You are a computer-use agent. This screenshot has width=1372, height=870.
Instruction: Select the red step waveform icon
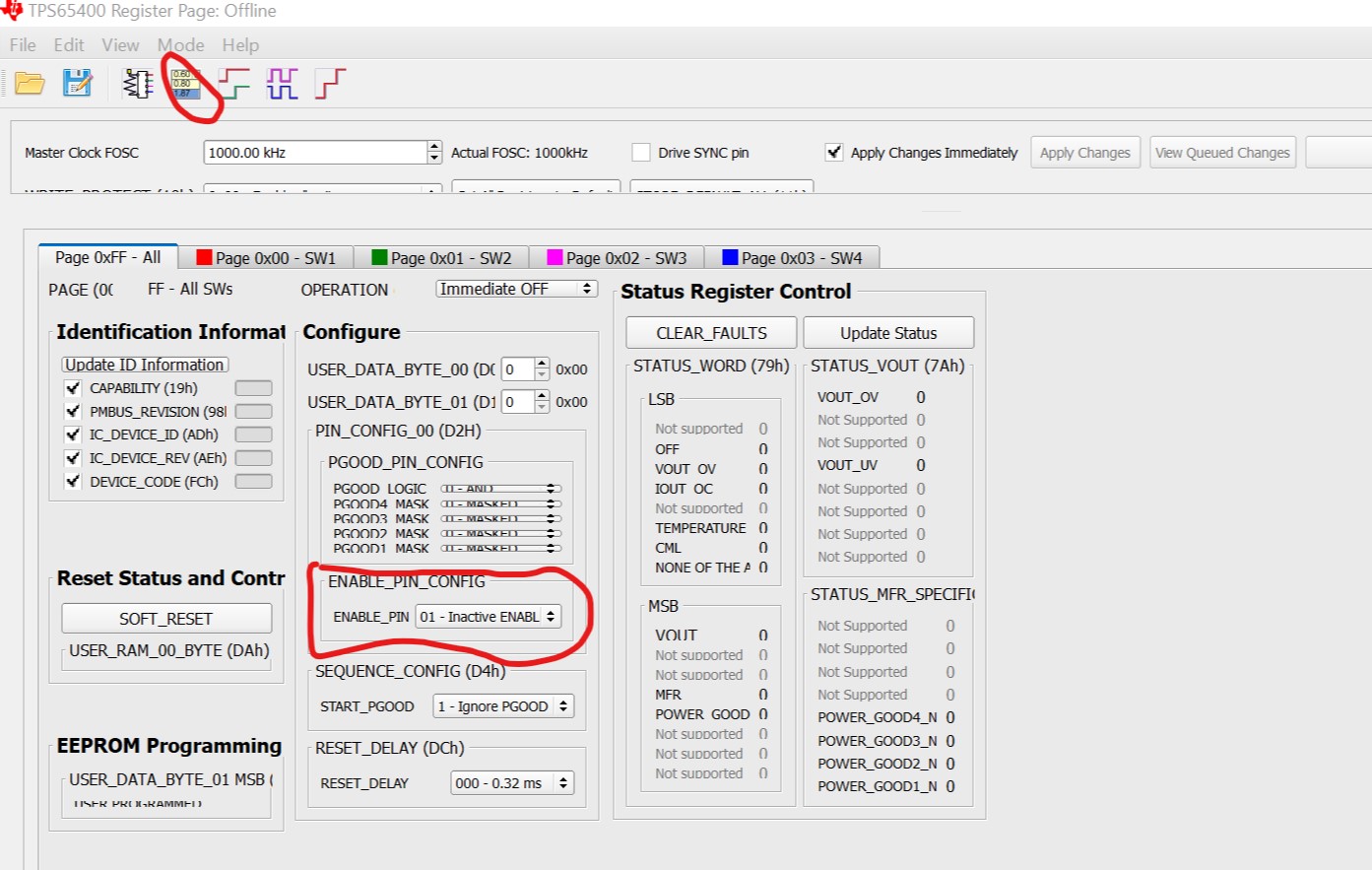(330, 84)
